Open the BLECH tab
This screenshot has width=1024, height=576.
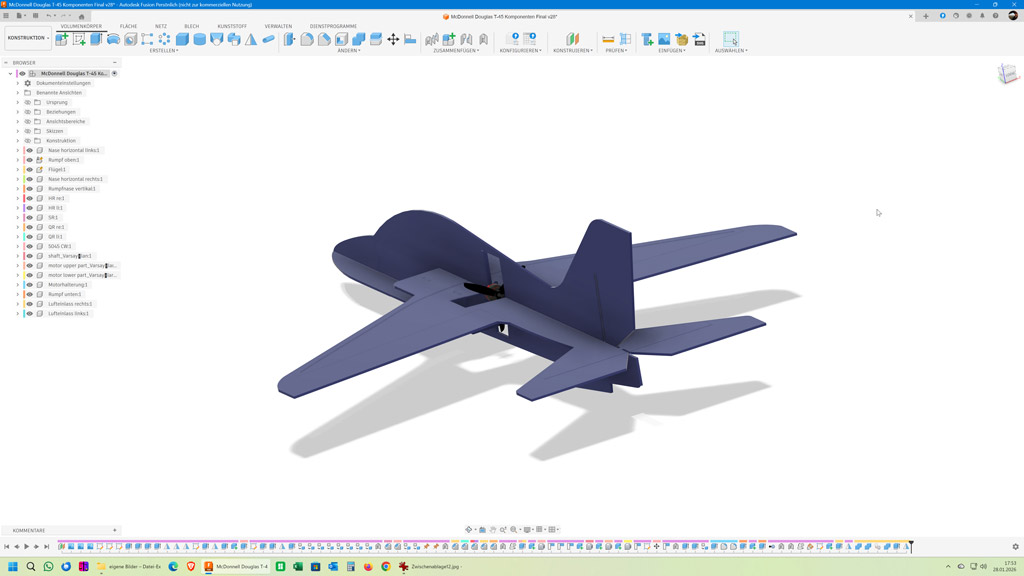(x=191, y=27)
